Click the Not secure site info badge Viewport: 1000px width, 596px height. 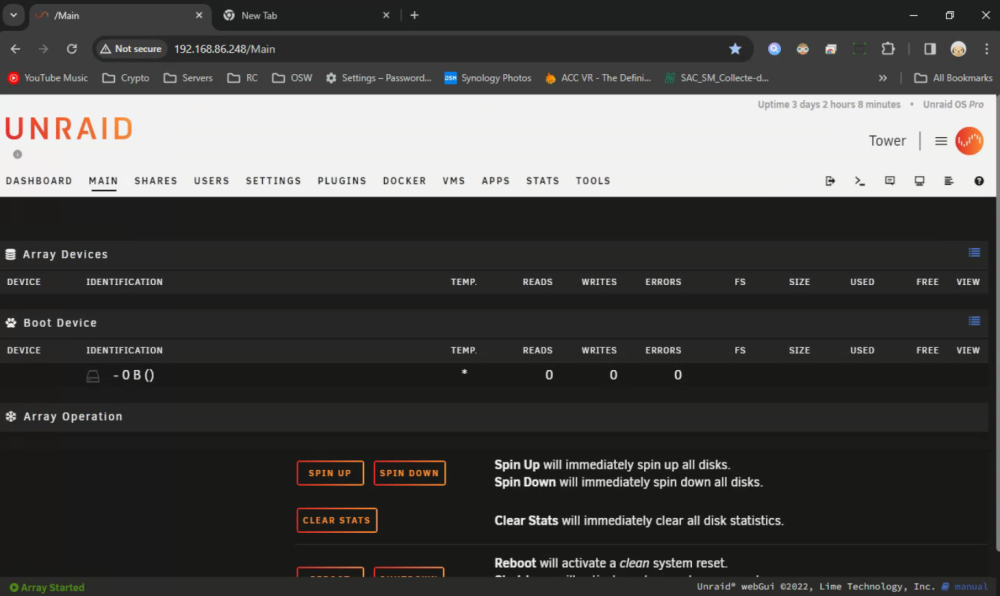131,49
